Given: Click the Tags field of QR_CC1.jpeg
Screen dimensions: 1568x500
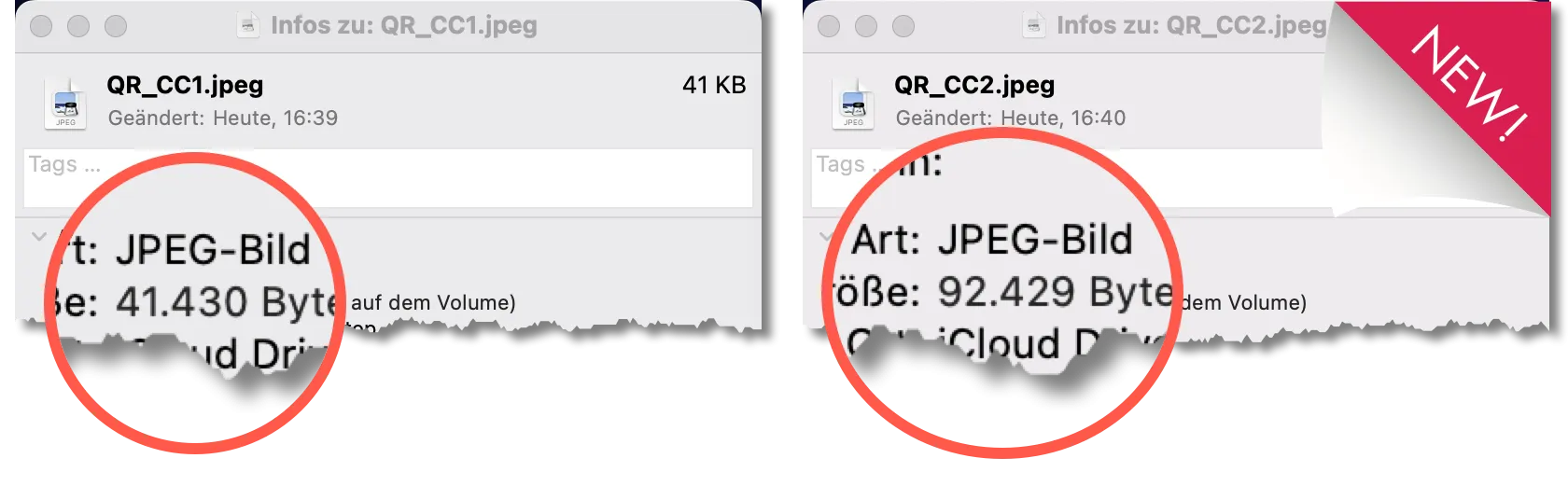Looking at the screenshot, I should coord(388,177).
